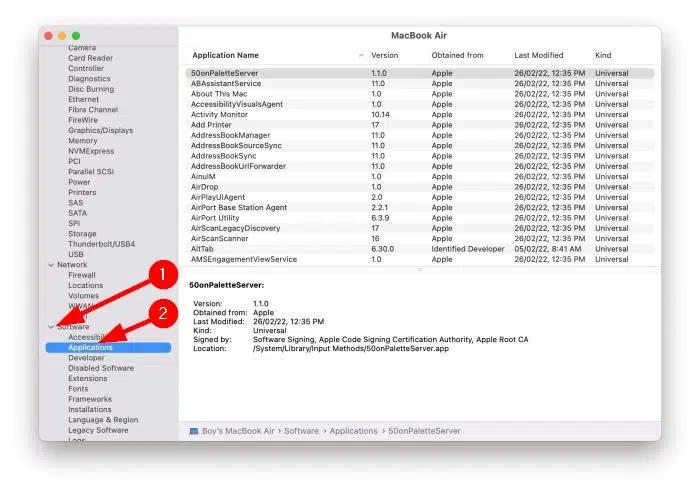Select the About This Mac row
This screenshot has height=492, width=700.
click(420, 94)
